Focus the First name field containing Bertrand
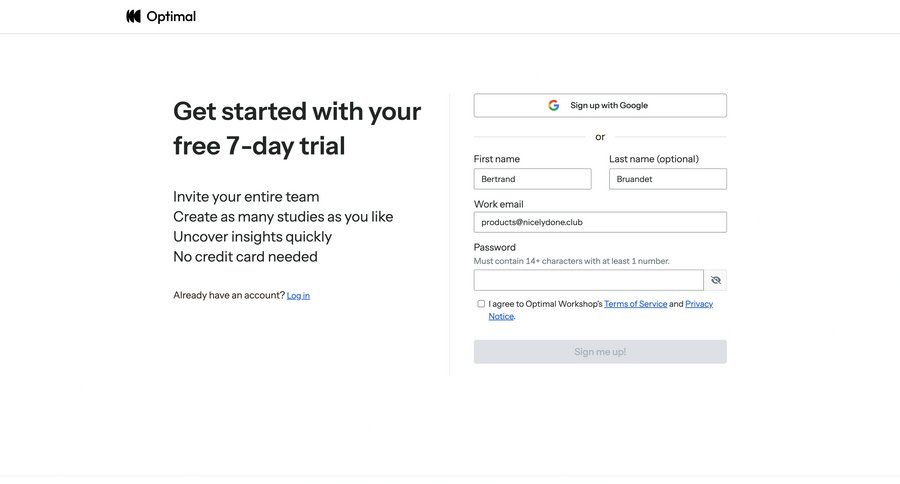Screen dimensions: 900x484 coord(532,179)
